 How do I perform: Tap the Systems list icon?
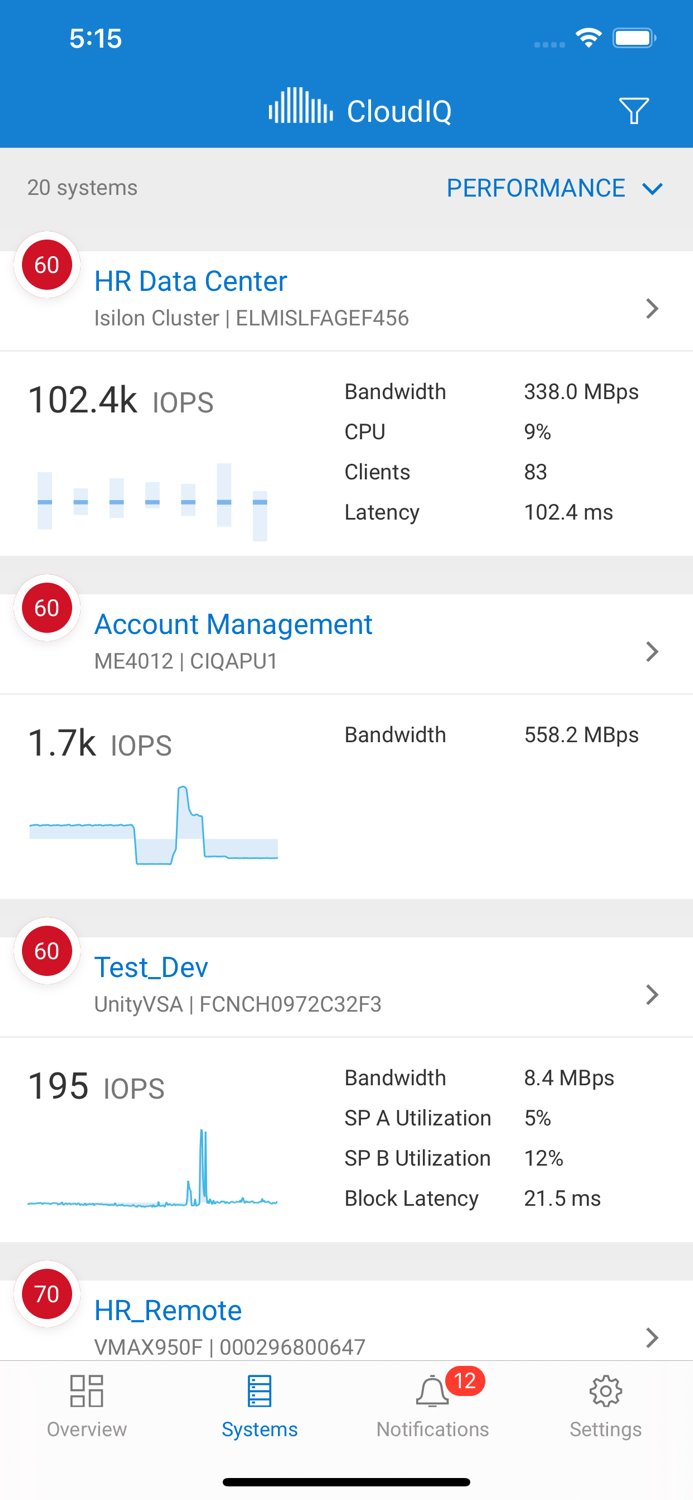pyautogui.click(x=259, y=1390)
